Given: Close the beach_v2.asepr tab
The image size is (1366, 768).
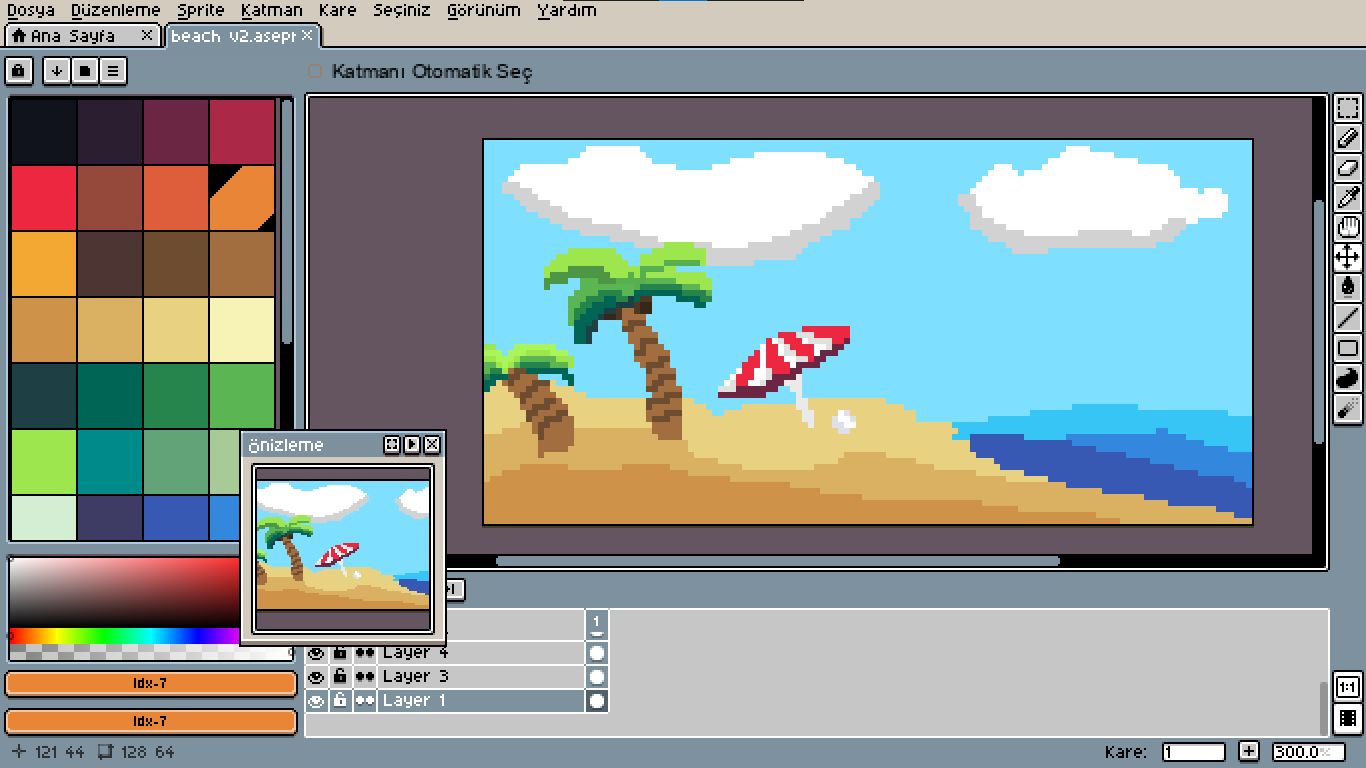Looking at the screenshot, I should point(308,36).
